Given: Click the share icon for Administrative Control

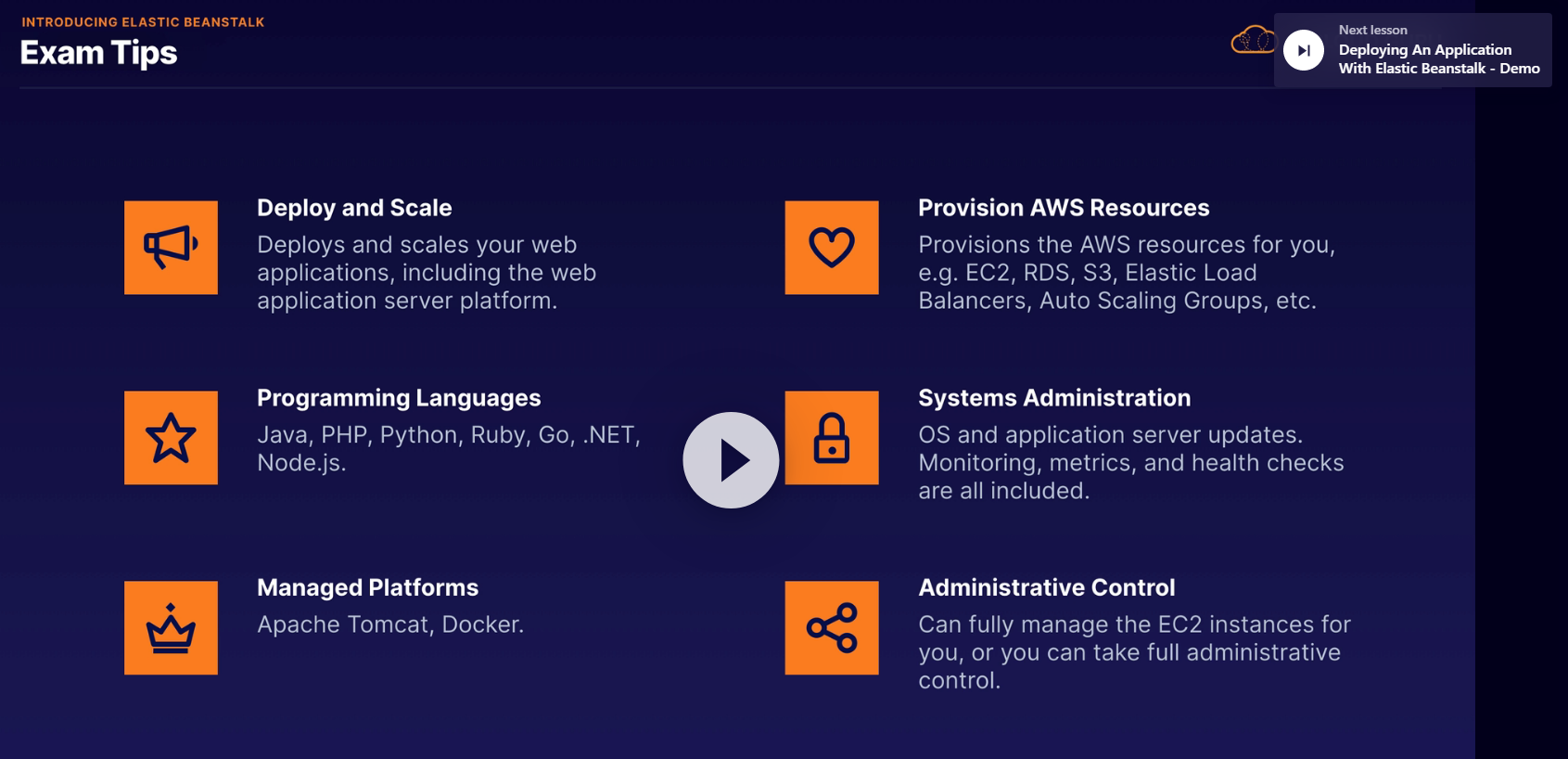Looking at the screenshot, I should 831,628.
